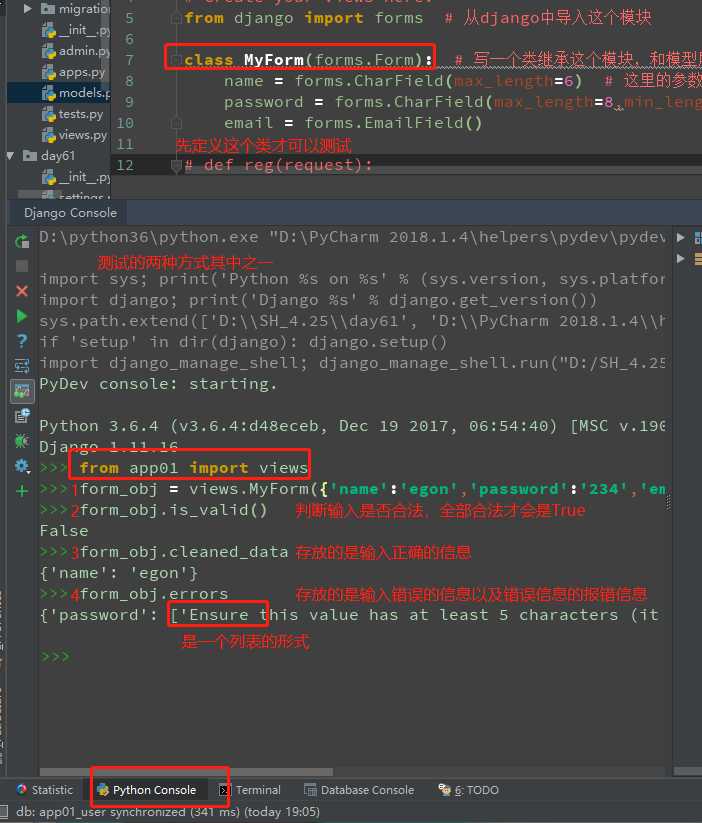The height and width of the screenshot is (823, 702).
Task: Open the Database Console tab
Action: 359,790
